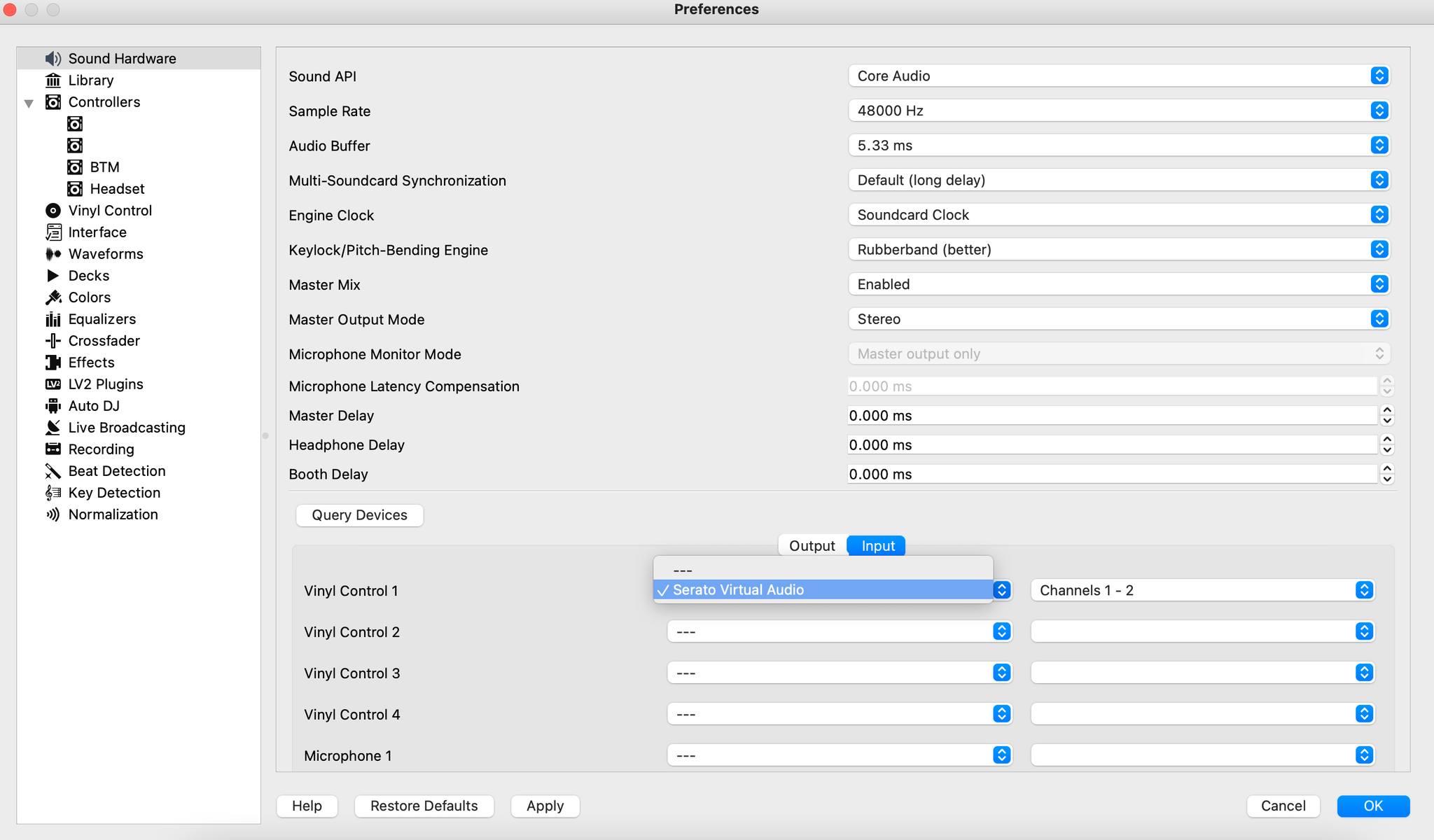Image resolution: width=1434 pixels, height=840 pixels.
Task: Click the Restore Defaults button
Action: [x=424, y=806]
